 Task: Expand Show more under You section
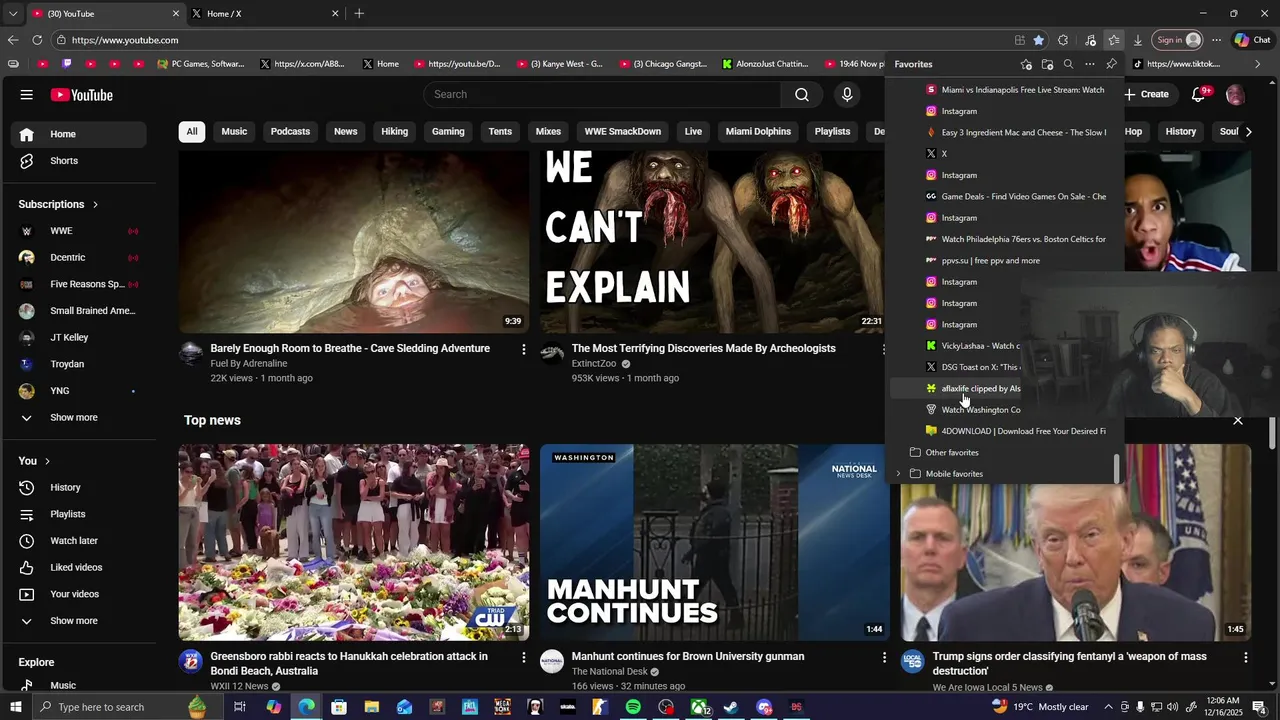(x=73, y=621)
